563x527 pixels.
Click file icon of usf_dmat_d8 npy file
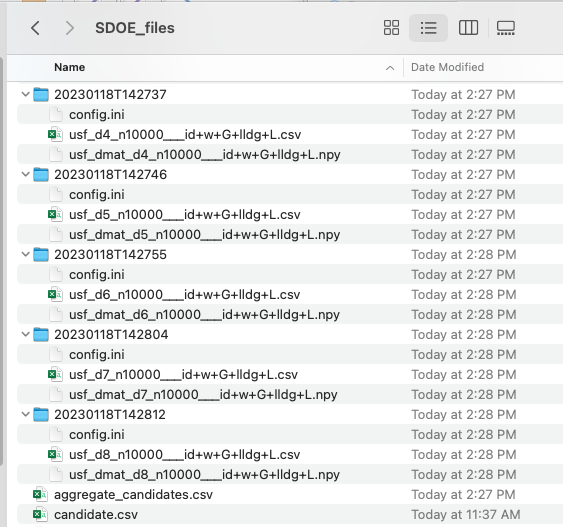56,475
